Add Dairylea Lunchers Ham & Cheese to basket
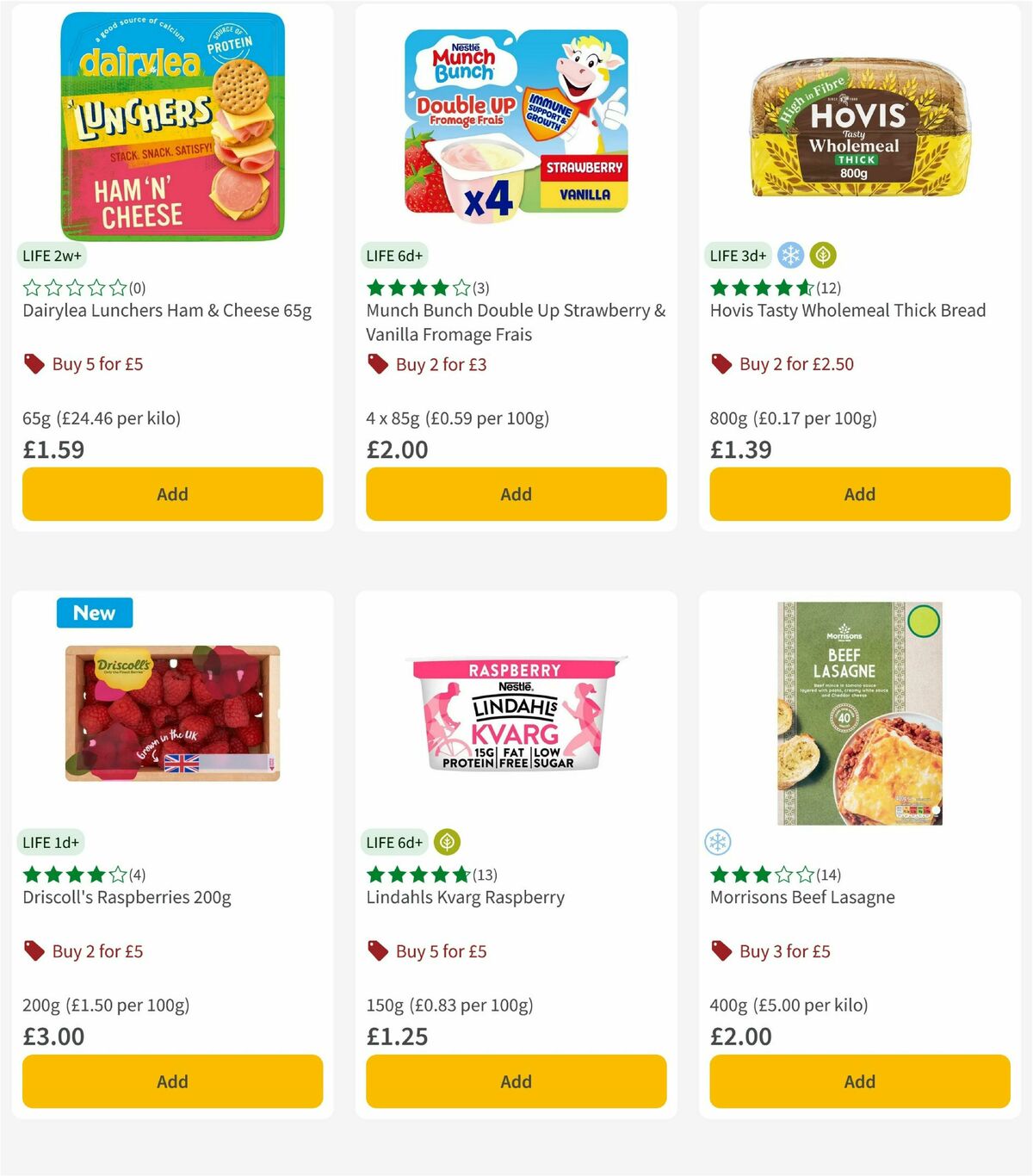This screenshot has height=1176, width=1033. click(x=172, y=494)
